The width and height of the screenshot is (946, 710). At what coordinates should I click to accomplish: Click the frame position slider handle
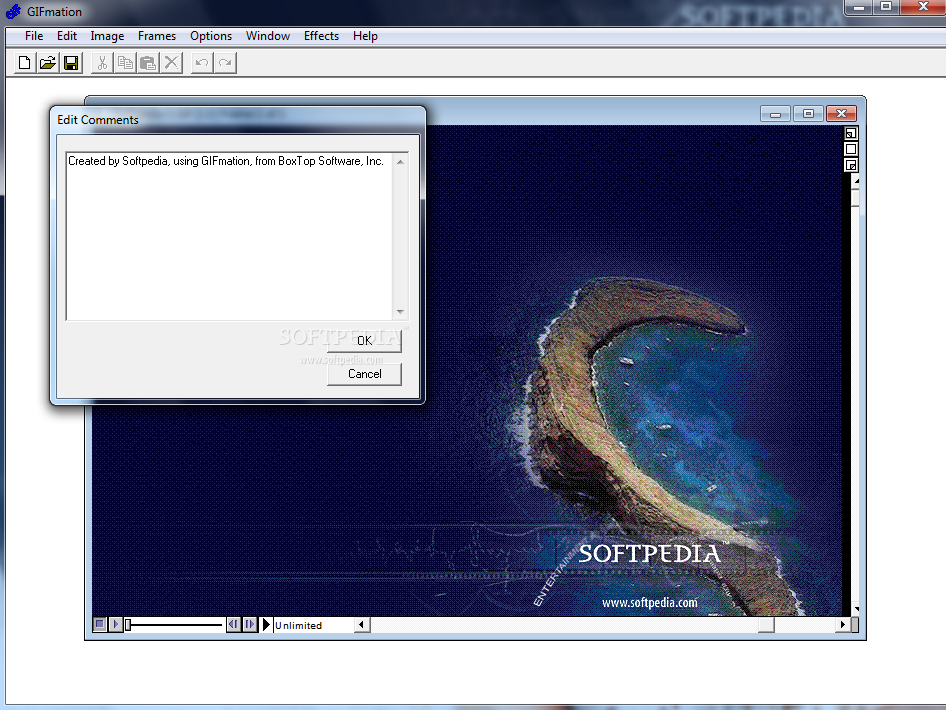tap(128, 625)
